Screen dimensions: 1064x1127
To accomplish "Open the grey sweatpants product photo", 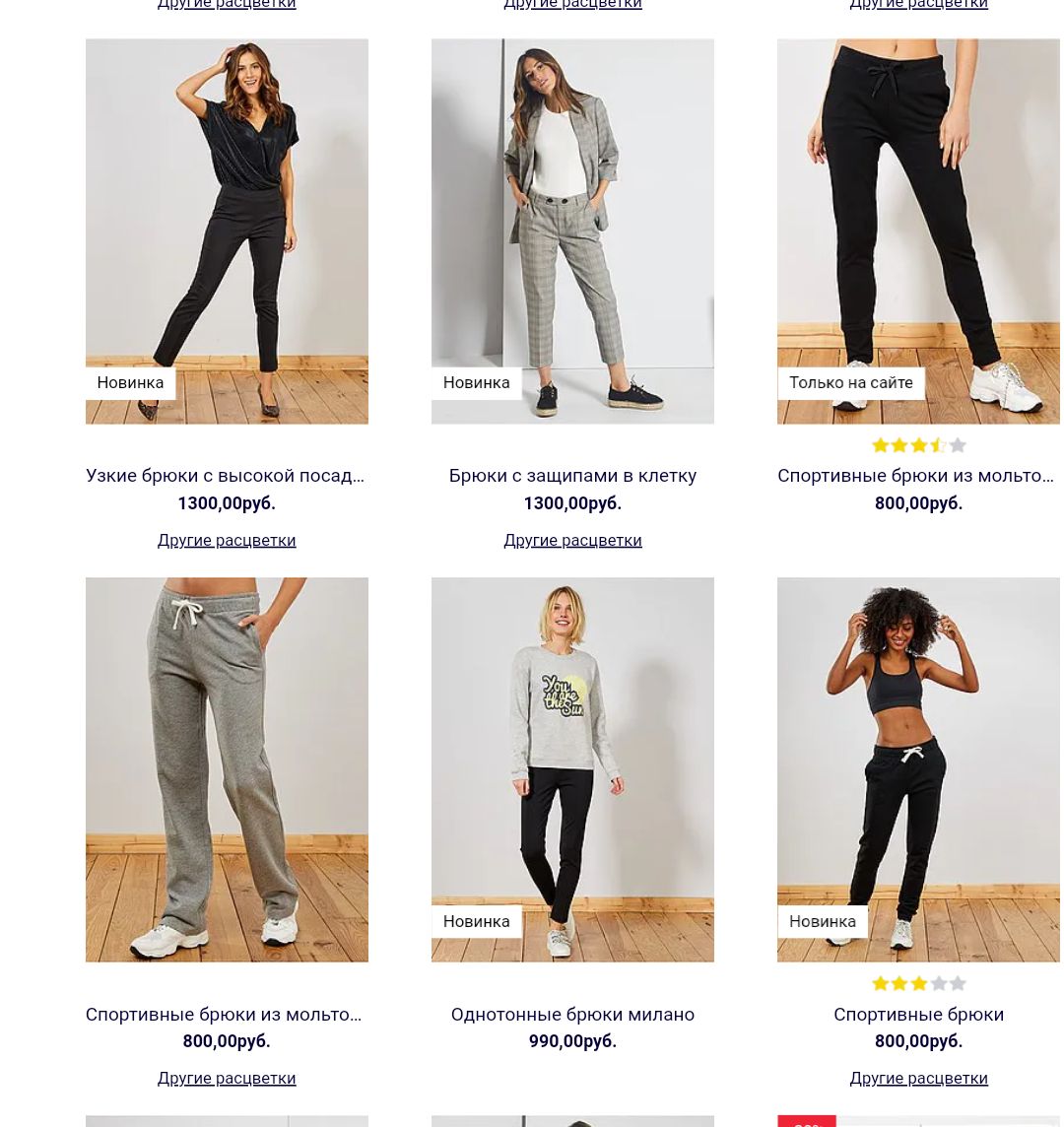I will click(227, 769).
